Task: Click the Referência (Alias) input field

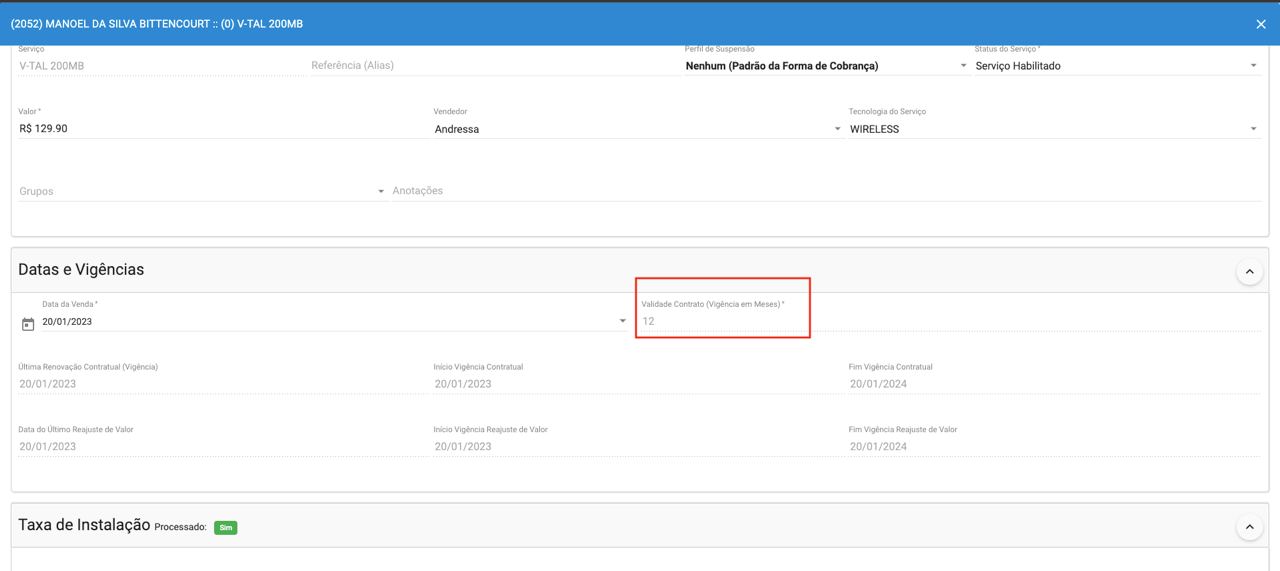Action: coord(494,66)
